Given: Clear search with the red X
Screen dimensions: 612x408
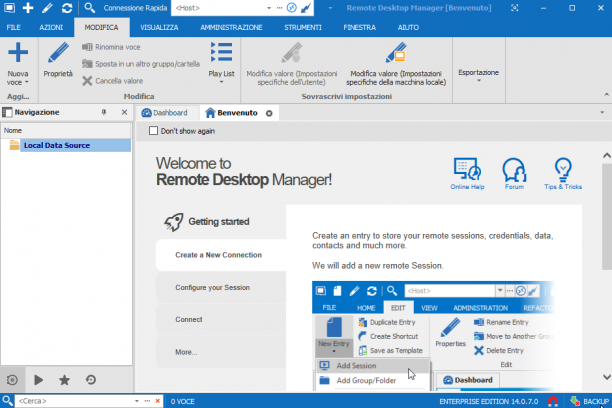Looking at the screenshot, I should pyautogui.click(x=158, y=401).
